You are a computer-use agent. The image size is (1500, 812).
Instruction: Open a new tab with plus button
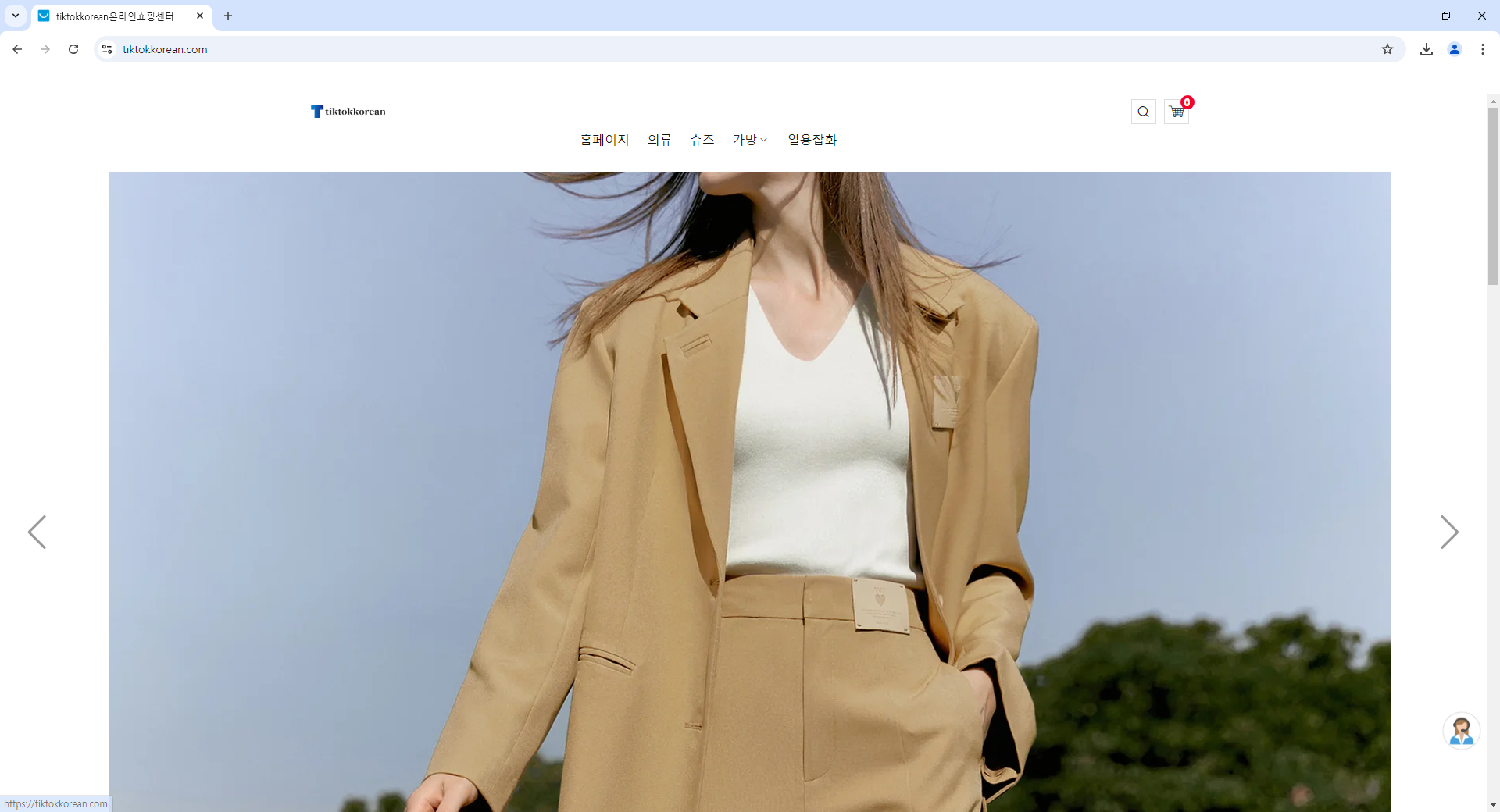[x=228, y=16]
